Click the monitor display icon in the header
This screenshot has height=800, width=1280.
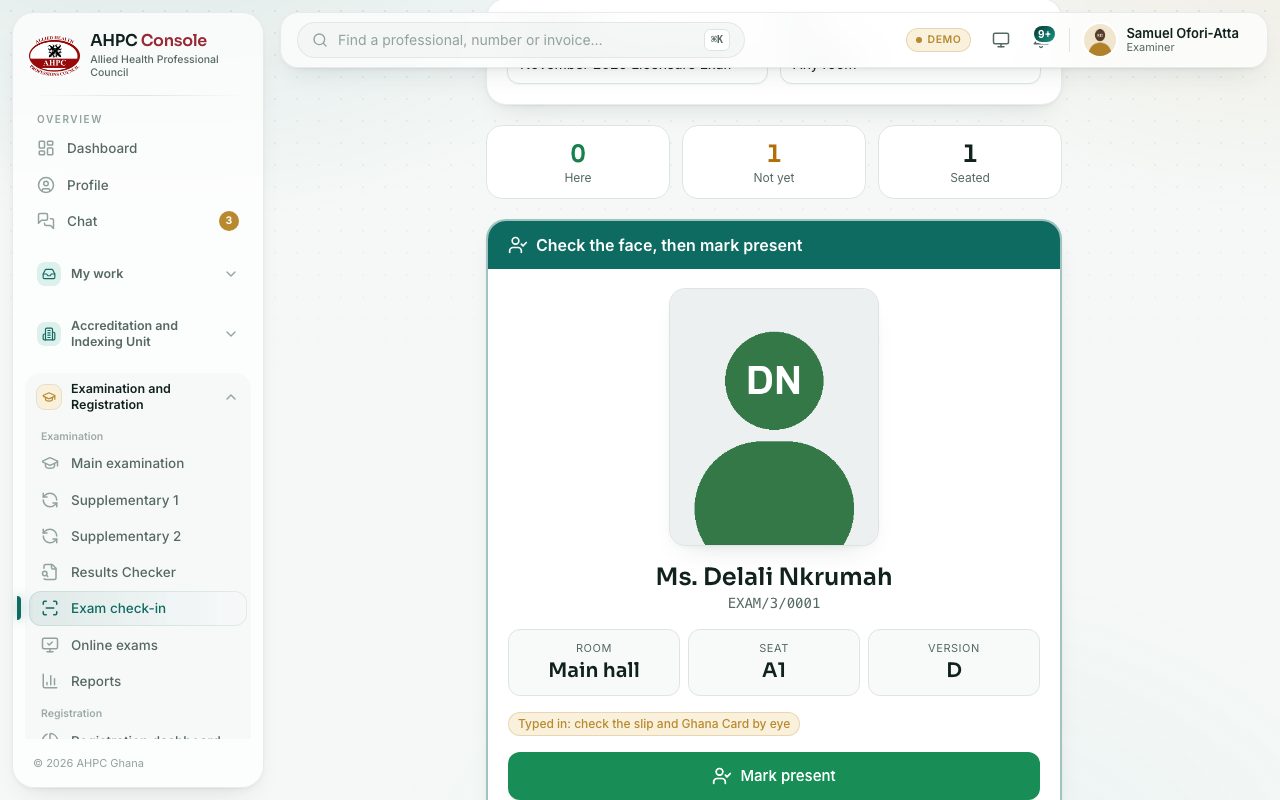pos(1001,40)
